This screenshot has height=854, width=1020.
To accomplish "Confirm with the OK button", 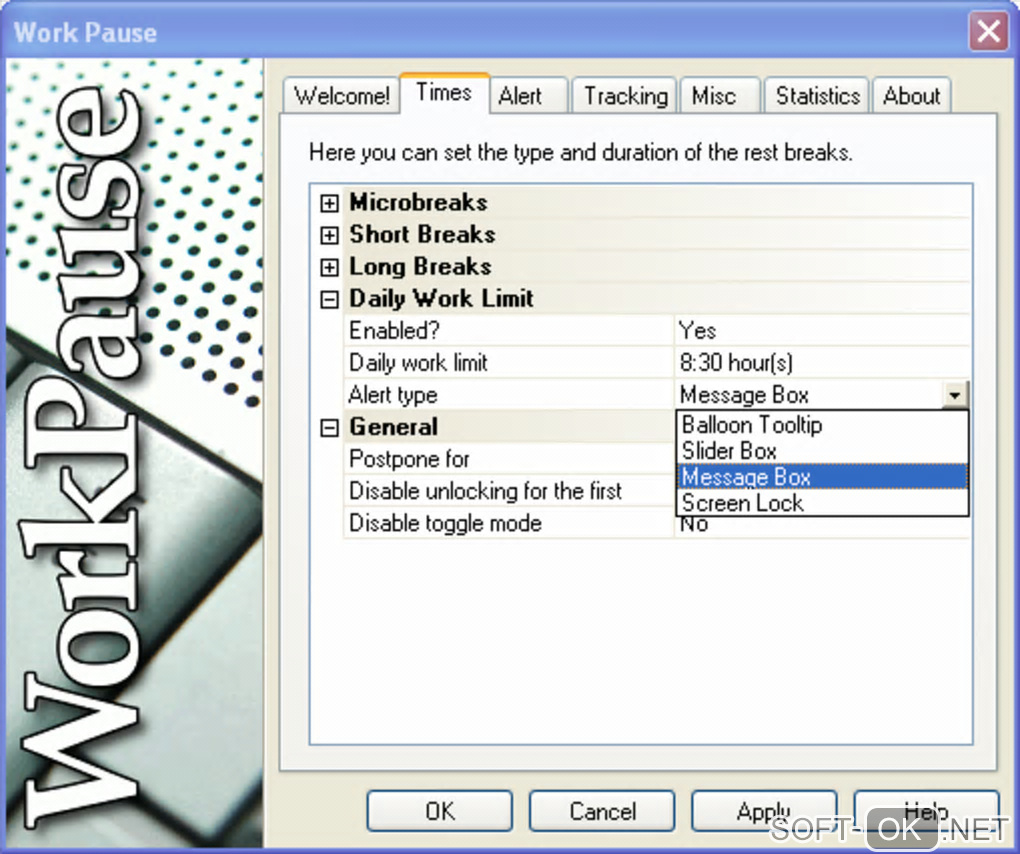I will [440, 811].
